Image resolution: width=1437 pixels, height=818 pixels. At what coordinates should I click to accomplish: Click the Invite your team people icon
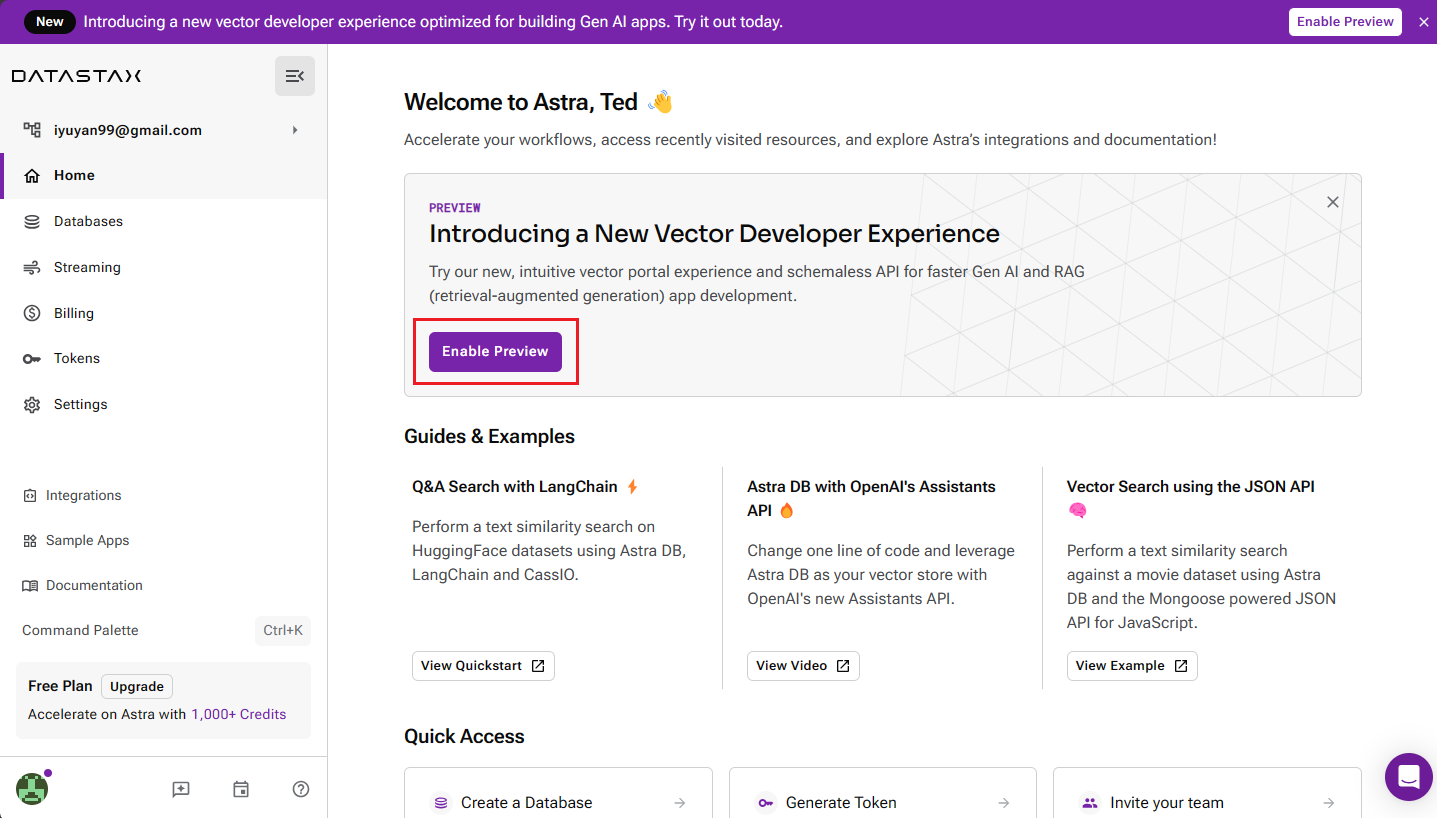tap(1089, 803)
